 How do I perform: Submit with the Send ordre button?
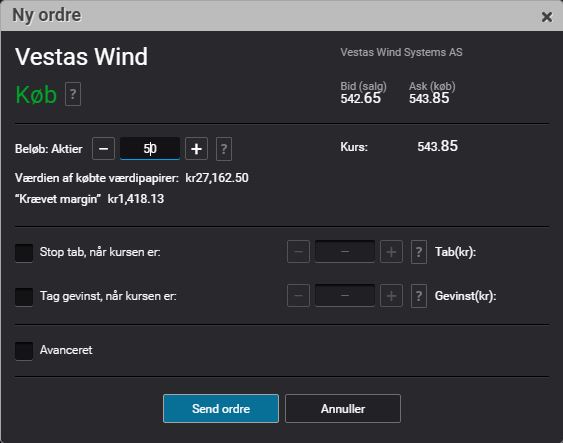(221, 409)
